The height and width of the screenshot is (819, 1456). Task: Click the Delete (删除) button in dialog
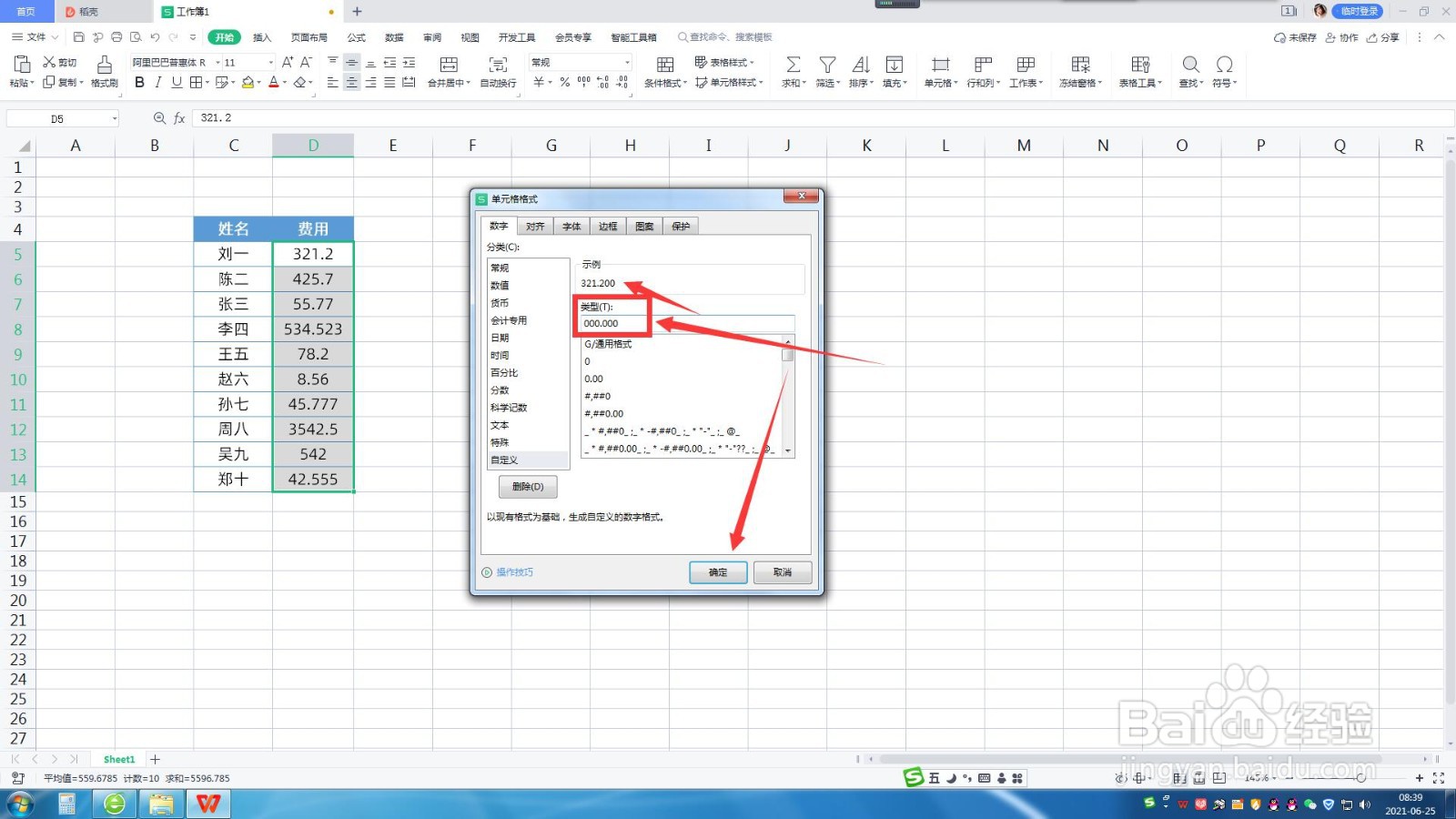pos(528,487)
